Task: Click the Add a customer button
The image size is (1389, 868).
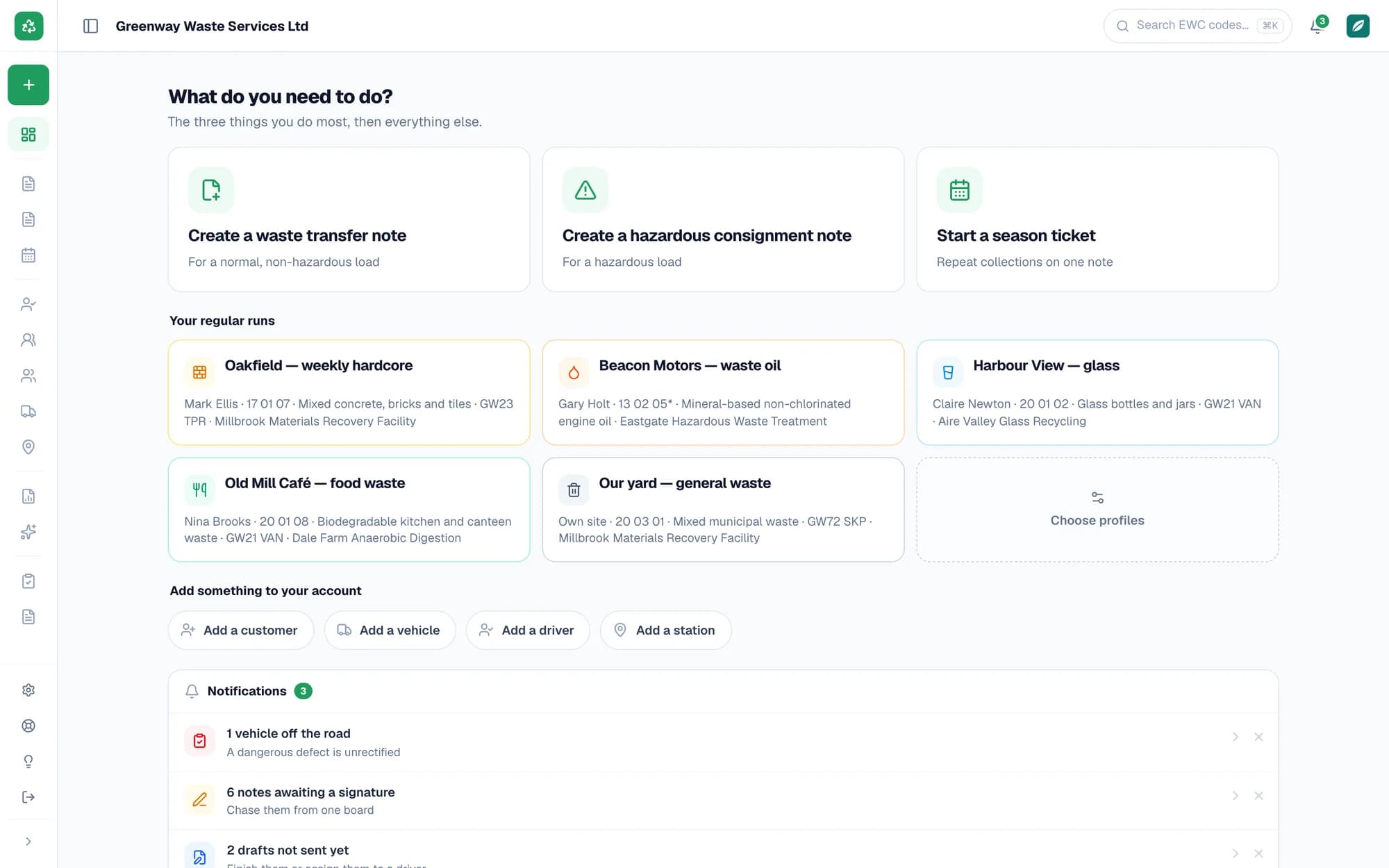Action: click(241, 630)
